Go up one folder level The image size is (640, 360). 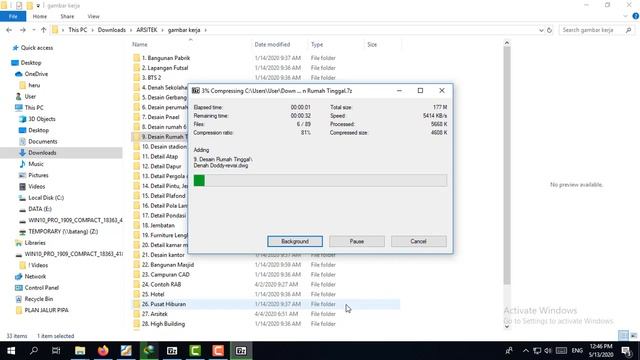[x=43, y=30]
